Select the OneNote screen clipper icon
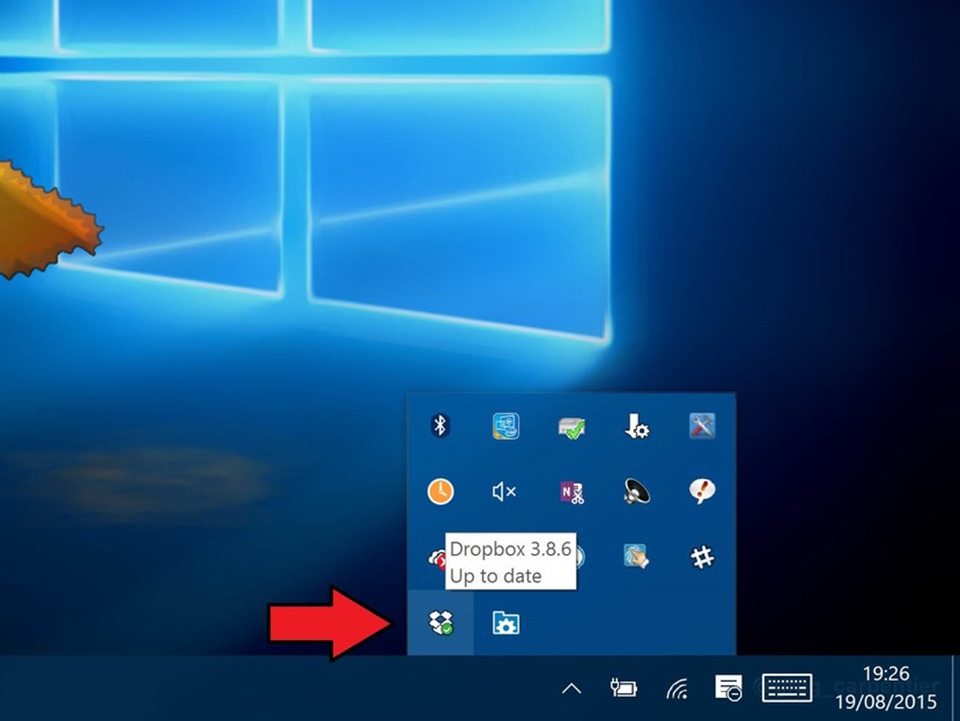Screen dimensions: 960x721 tap(570, 492)
